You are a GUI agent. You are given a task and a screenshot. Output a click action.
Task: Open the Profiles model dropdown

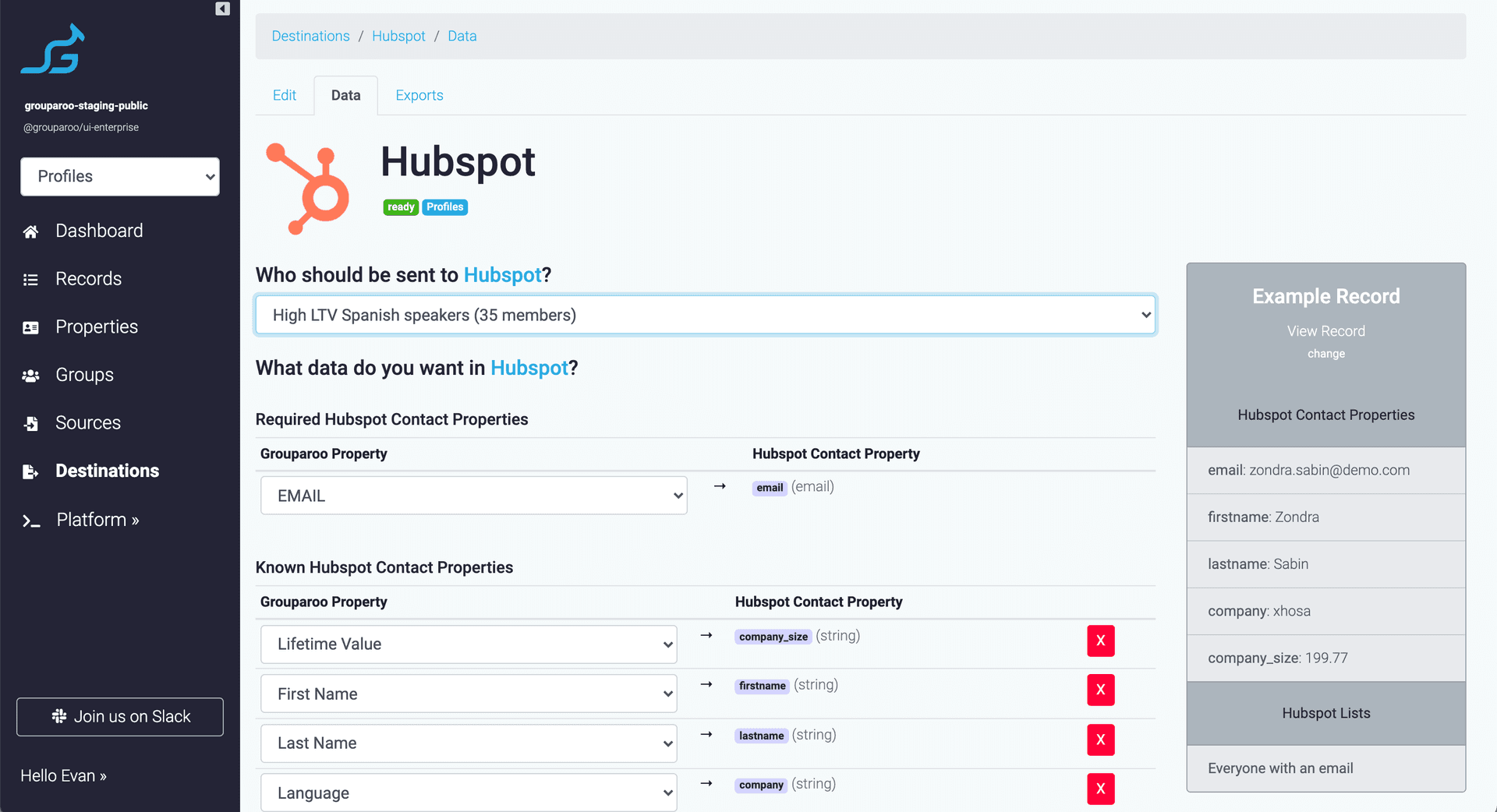[120, 177]
